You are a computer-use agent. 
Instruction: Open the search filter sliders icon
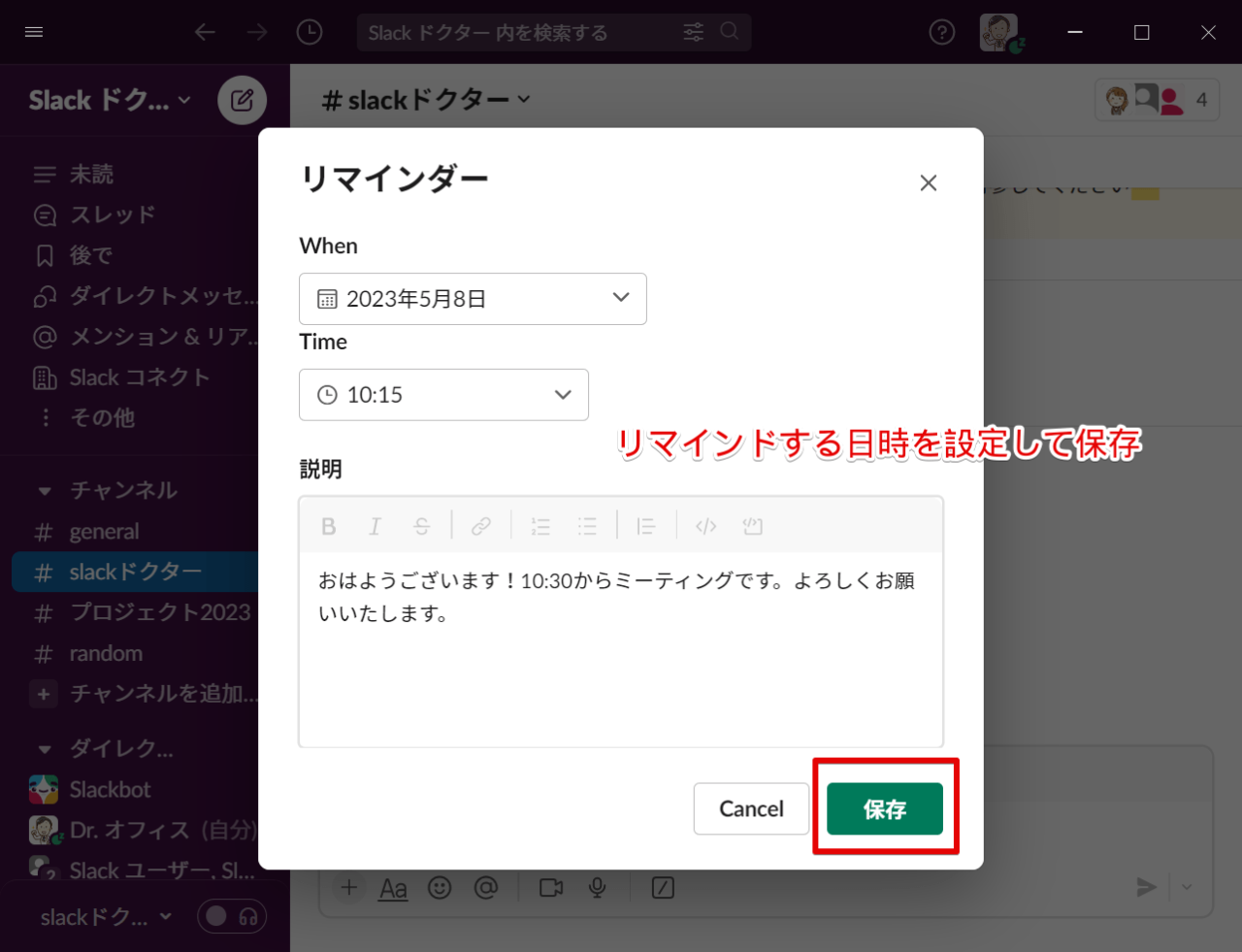coord(694,32)
